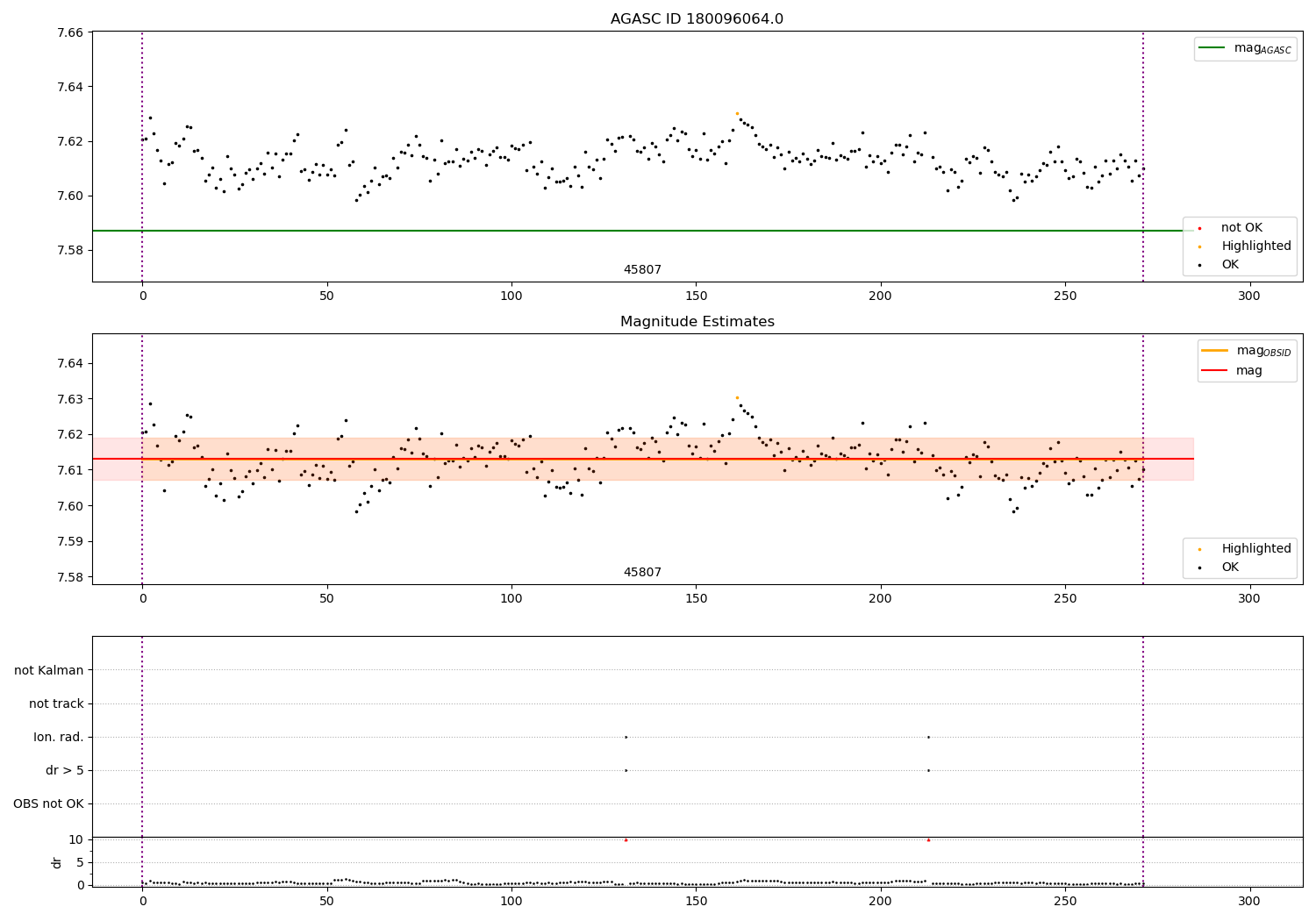The image size is (1316, 921).
Task: Click the "45807" label in the top plot
Action: click(x=642, y=270)
